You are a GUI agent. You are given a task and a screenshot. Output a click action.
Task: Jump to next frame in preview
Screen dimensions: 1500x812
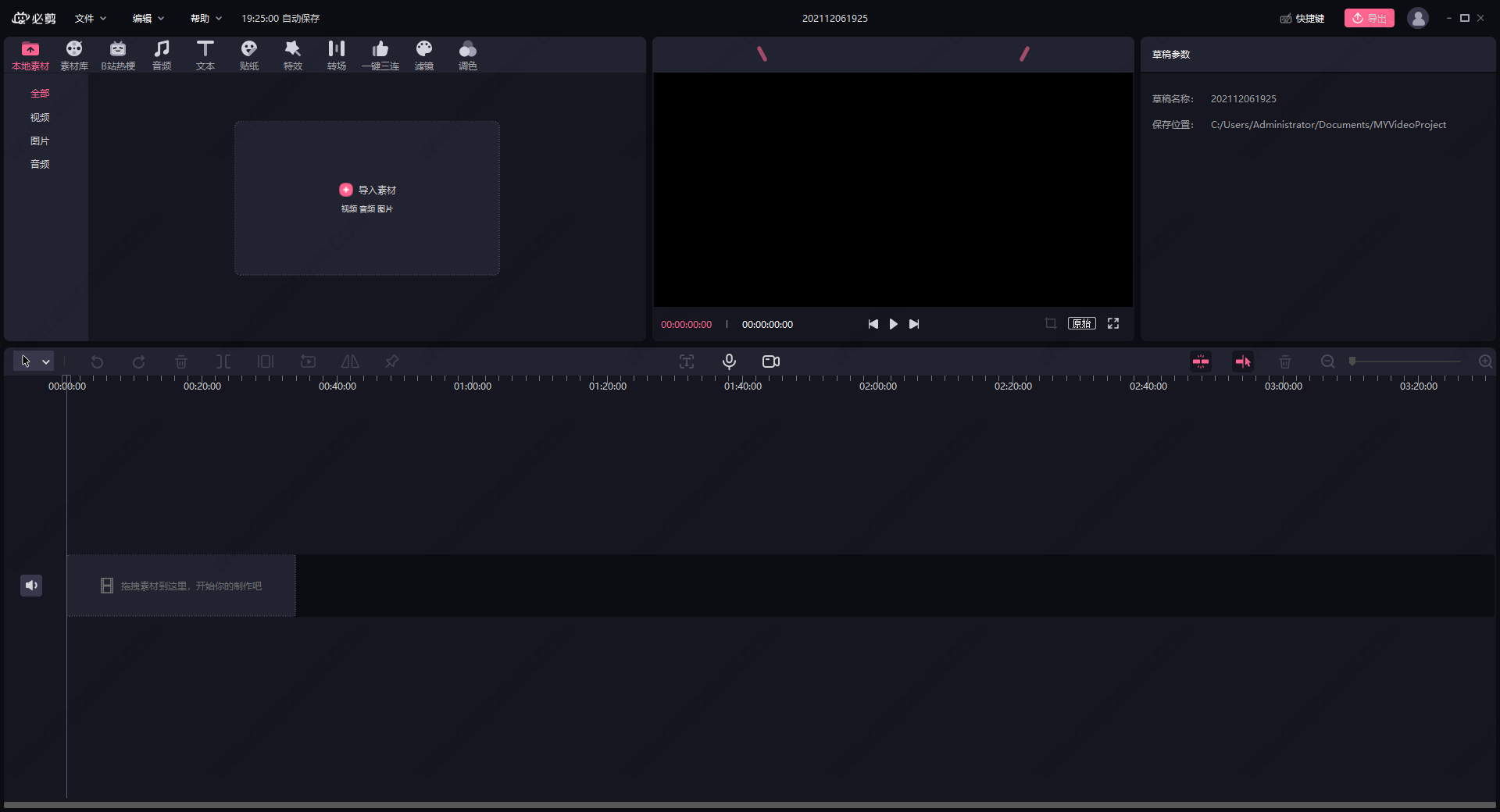click(914, 324)
